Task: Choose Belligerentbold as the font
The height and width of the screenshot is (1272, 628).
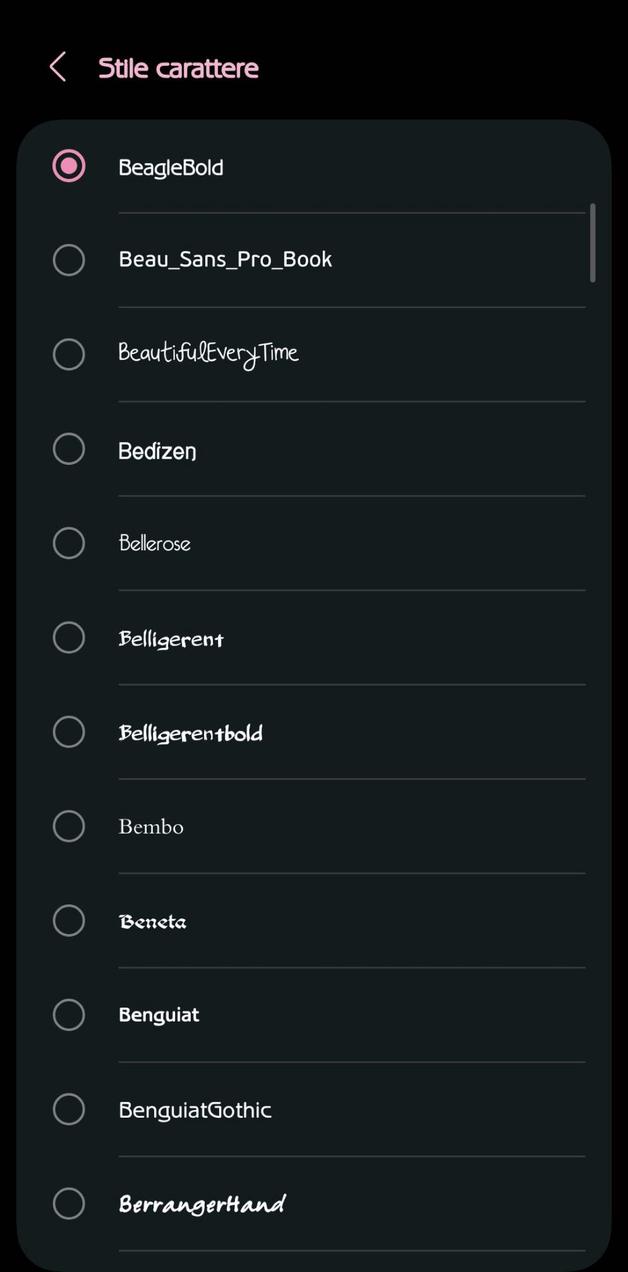Action: 68,731
